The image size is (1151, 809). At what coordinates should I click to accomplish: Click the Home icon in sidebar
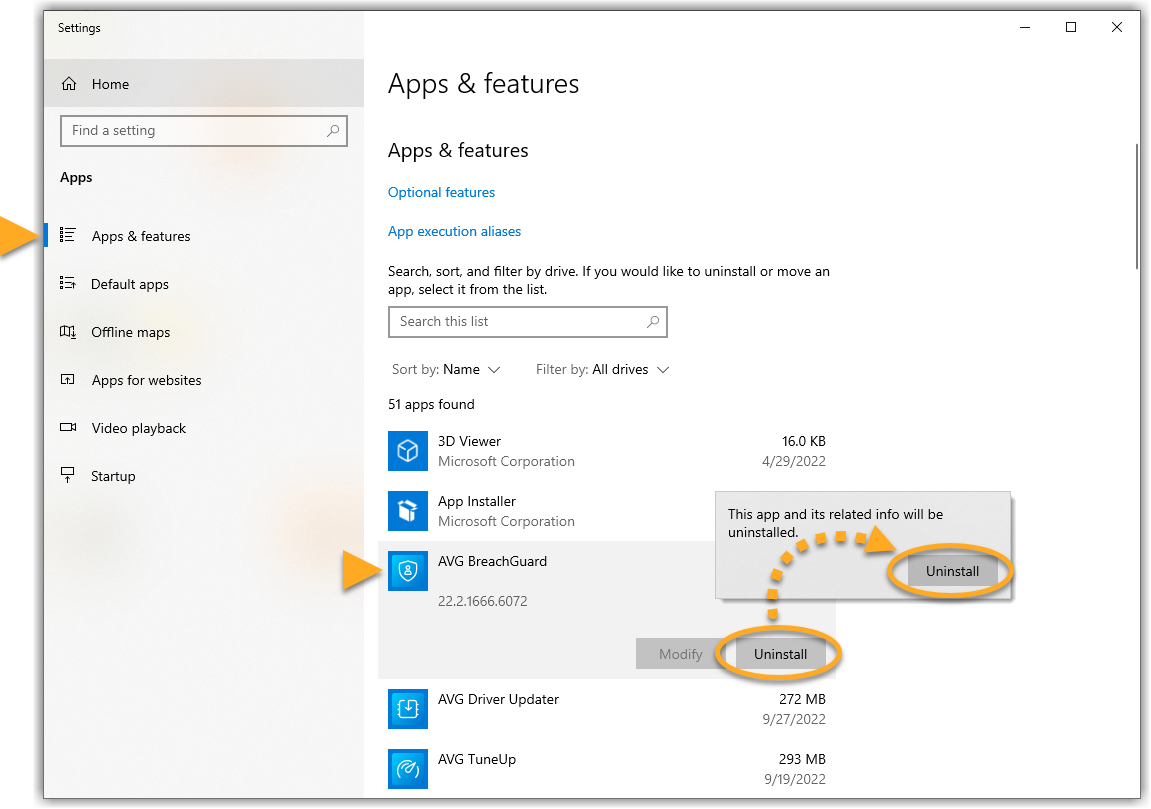point(69,85)
